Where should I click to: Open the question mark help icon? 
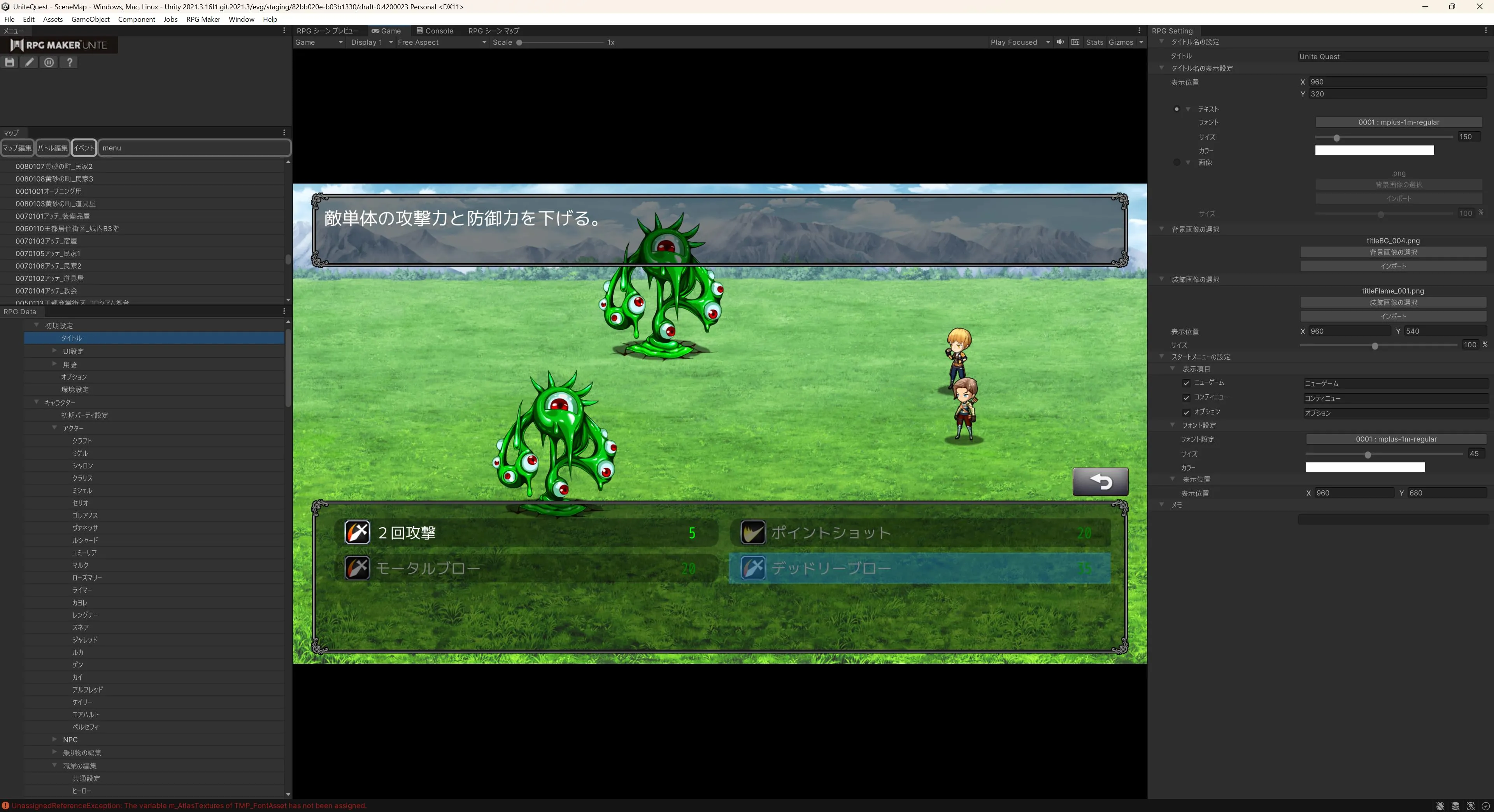(x=70, y=63)
